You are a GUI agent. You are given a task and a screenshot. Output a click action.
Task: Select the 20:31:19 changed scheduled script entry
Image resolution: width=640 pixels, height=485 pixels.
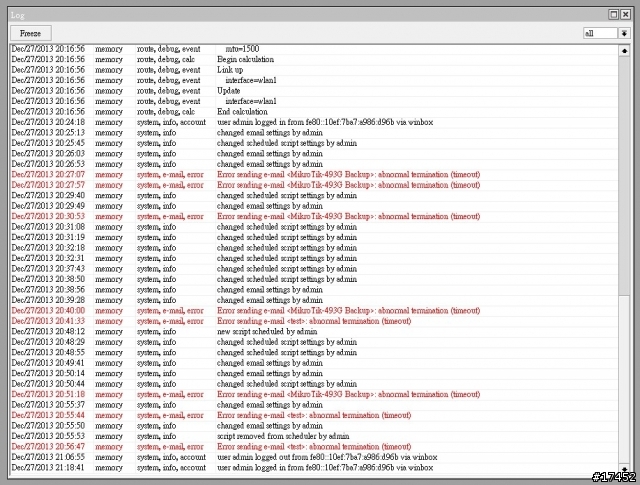coord(314,238)
